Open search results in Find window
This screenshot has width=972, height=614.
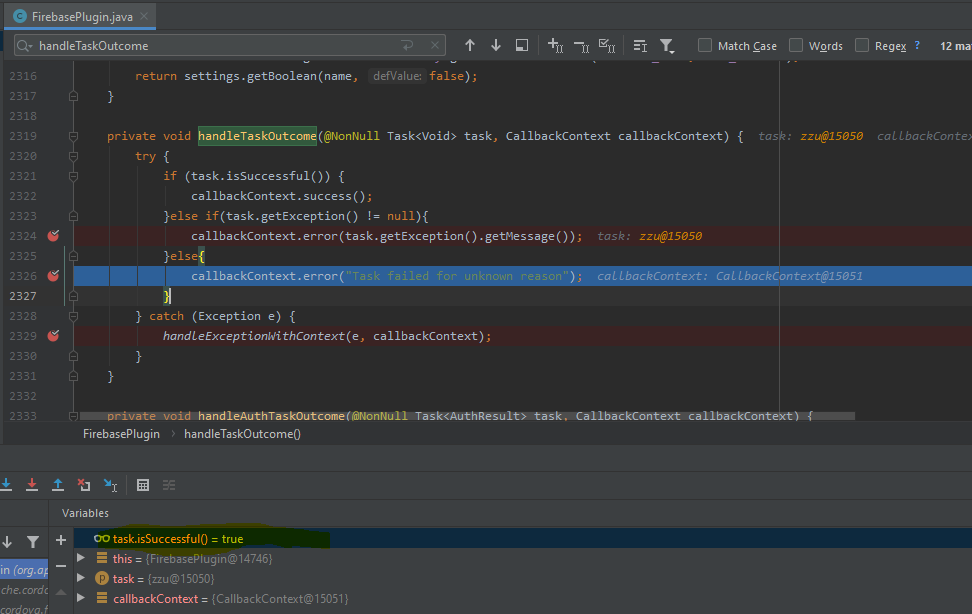[522, 45]
